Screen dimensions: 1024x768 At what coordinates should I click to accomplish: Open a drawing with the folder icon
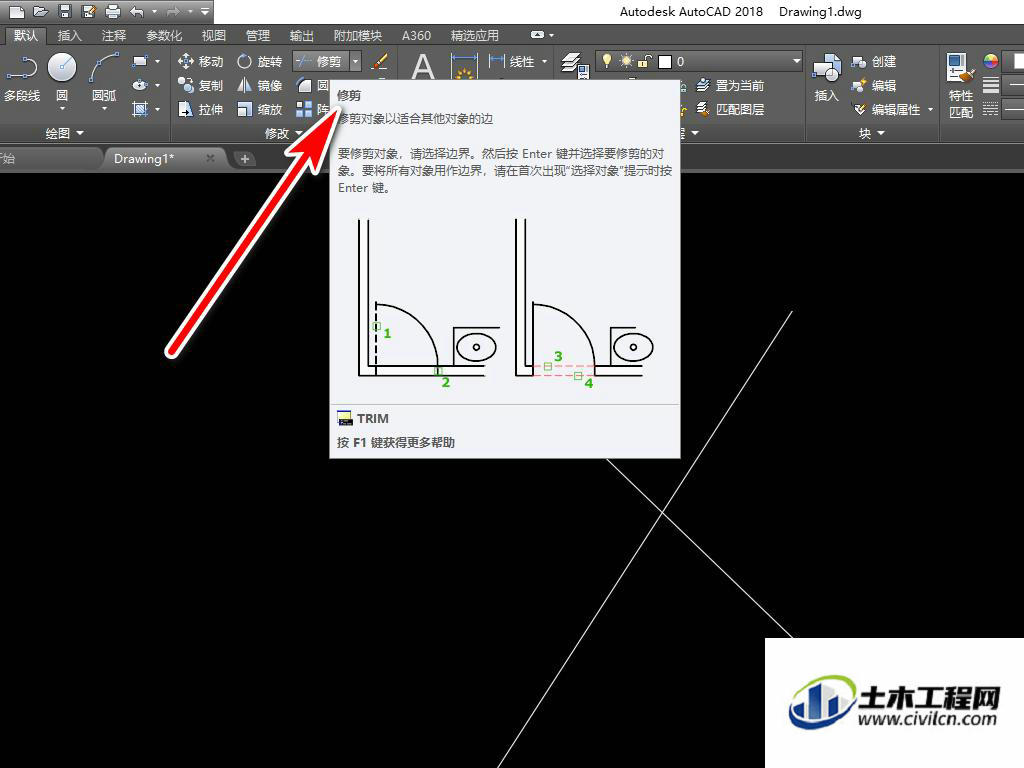coord(40,11)
